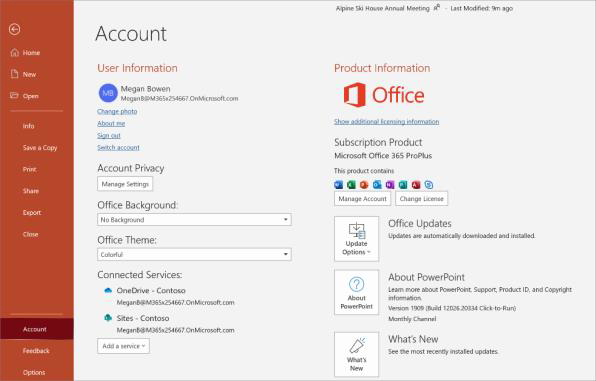Click the Office logo
The image size is (596, 381).
(384, 95)
